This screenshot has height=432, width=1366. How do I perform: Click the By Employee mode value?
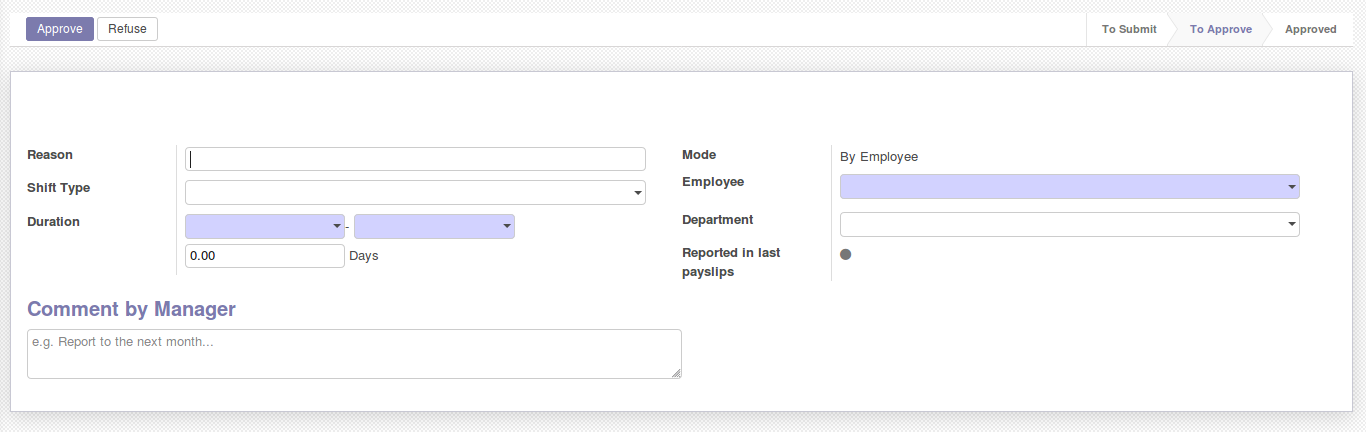click(x=879, y=157)
